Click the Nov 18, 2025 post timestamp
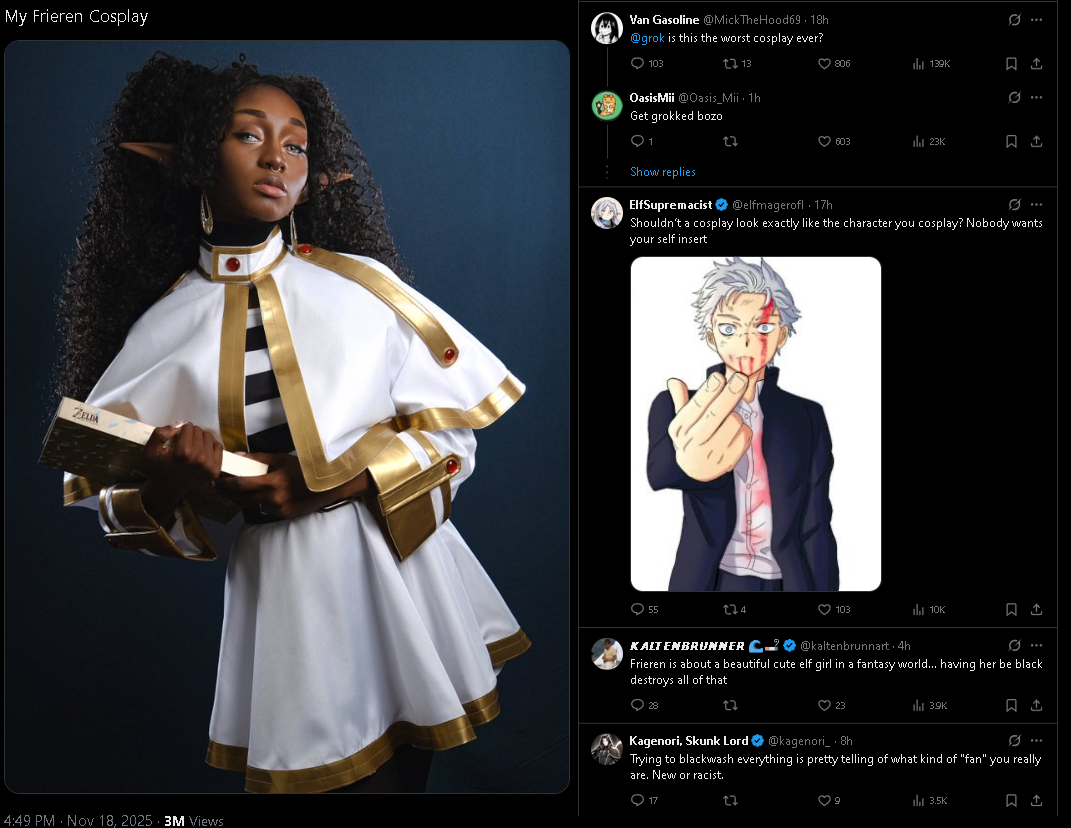This screenshot has height=828, width=1071. coord(109,820)
